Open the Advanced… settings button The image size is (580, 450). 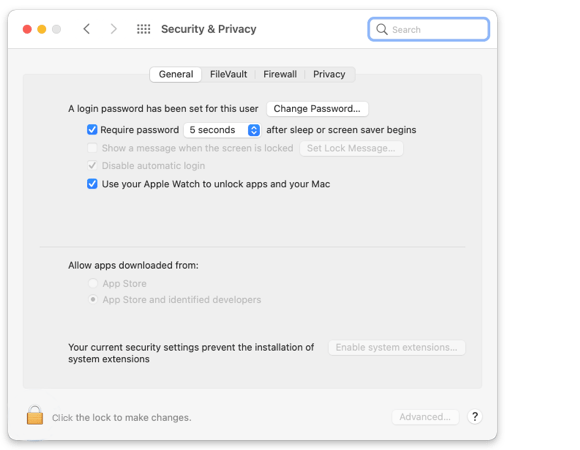[425, 417]
